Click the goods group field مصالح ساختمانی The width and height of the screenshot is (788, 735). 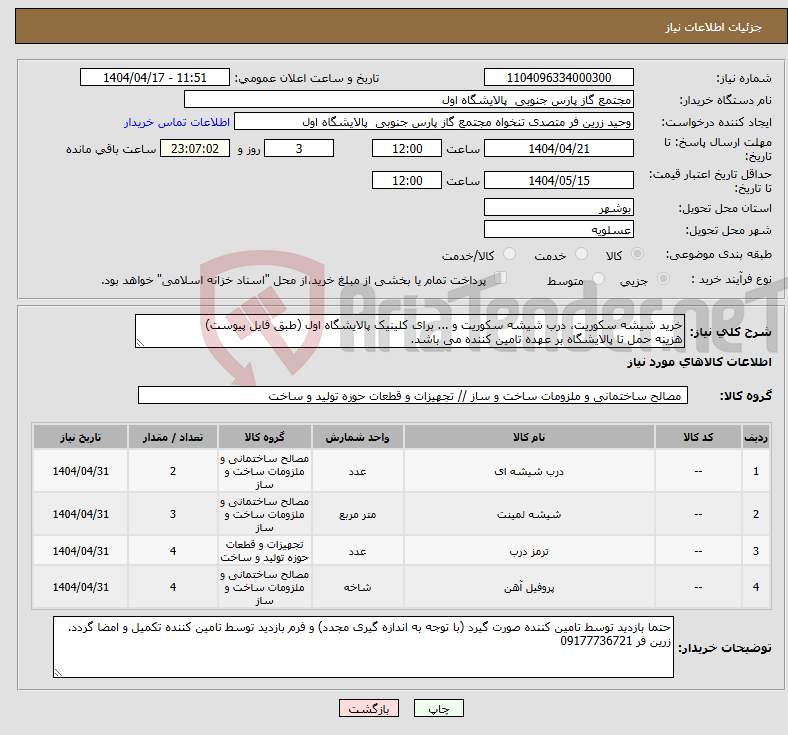[x=413, y=395]
